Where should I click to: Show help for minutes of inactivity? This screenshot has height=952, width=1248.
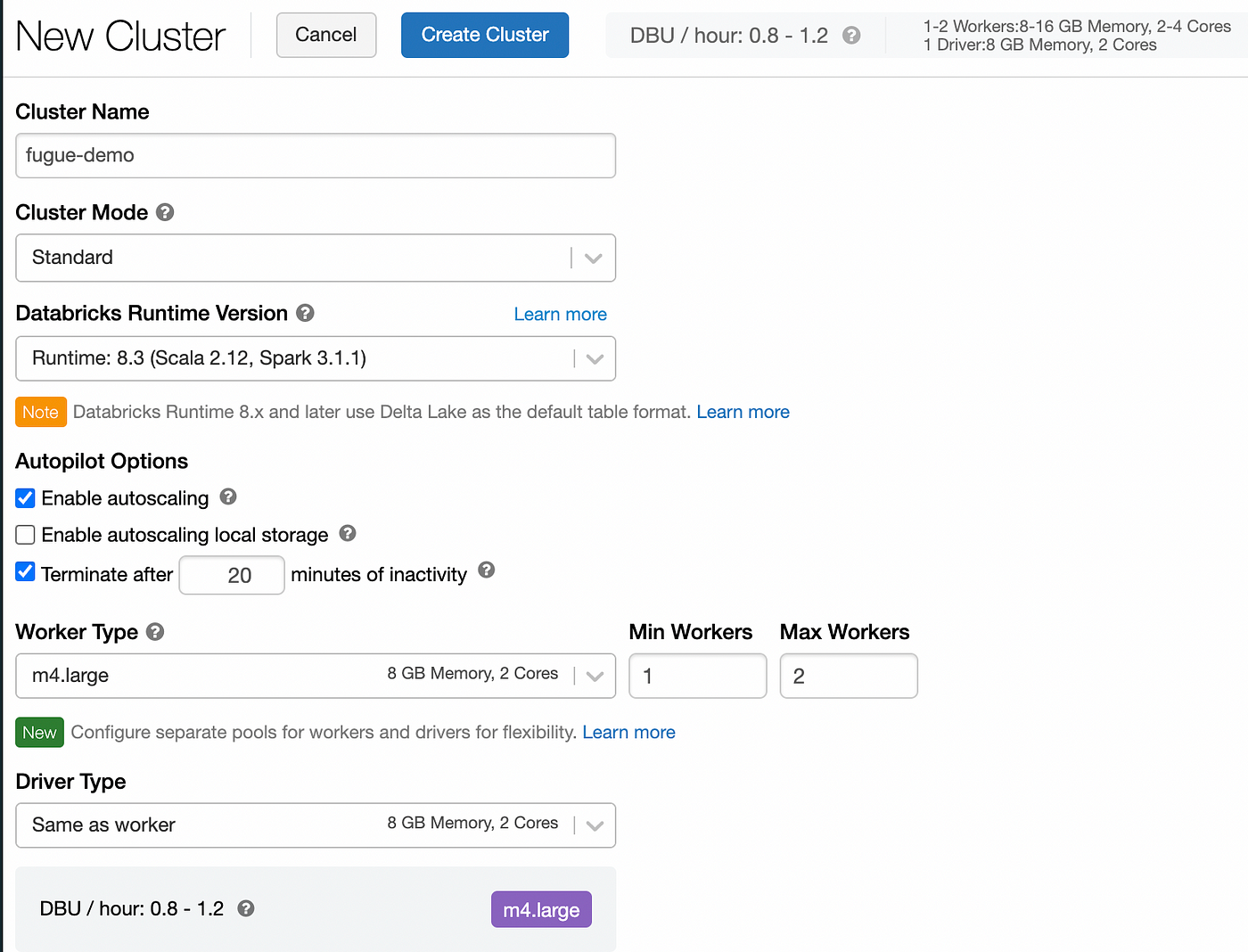[x=486, y=570]
